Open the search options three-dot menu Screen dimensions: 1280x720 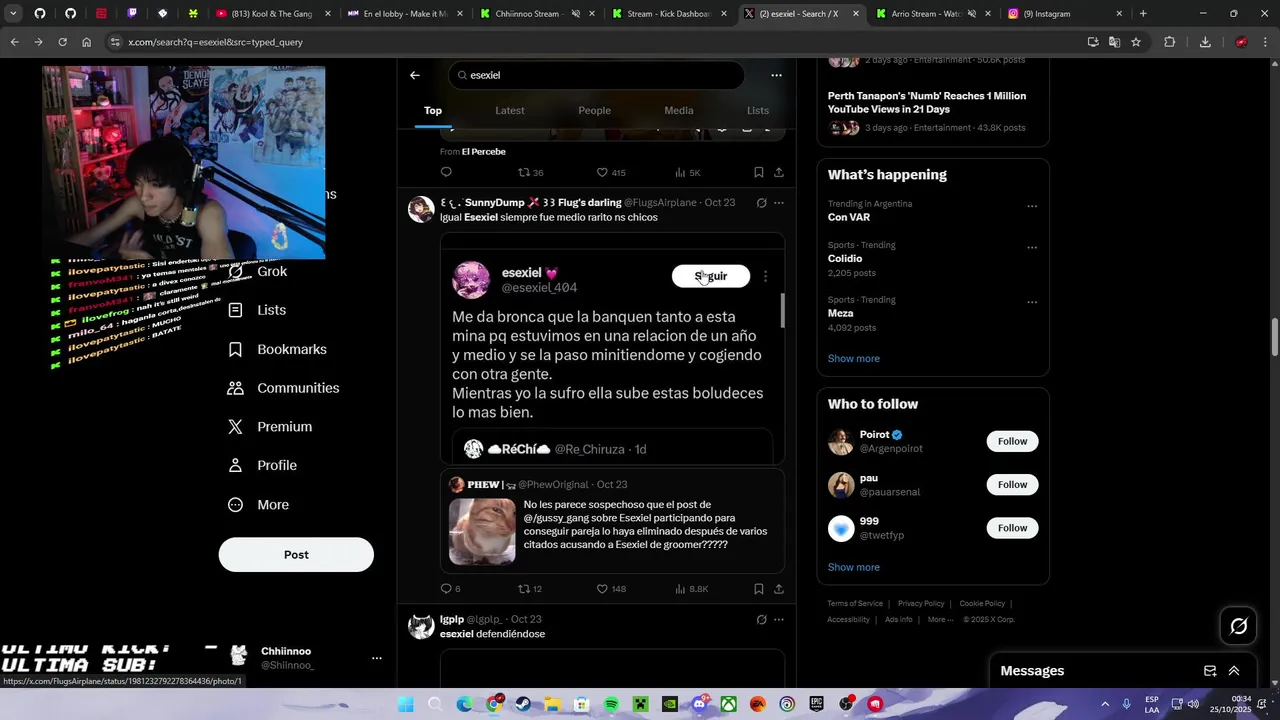776,75
